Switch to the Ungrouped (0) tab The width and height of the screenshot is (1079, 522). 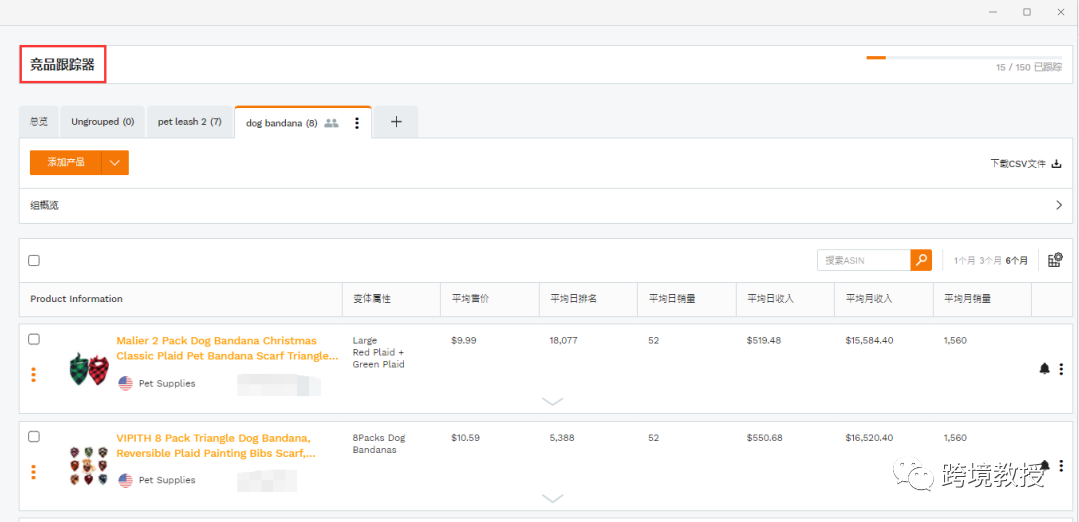(103, 122)
